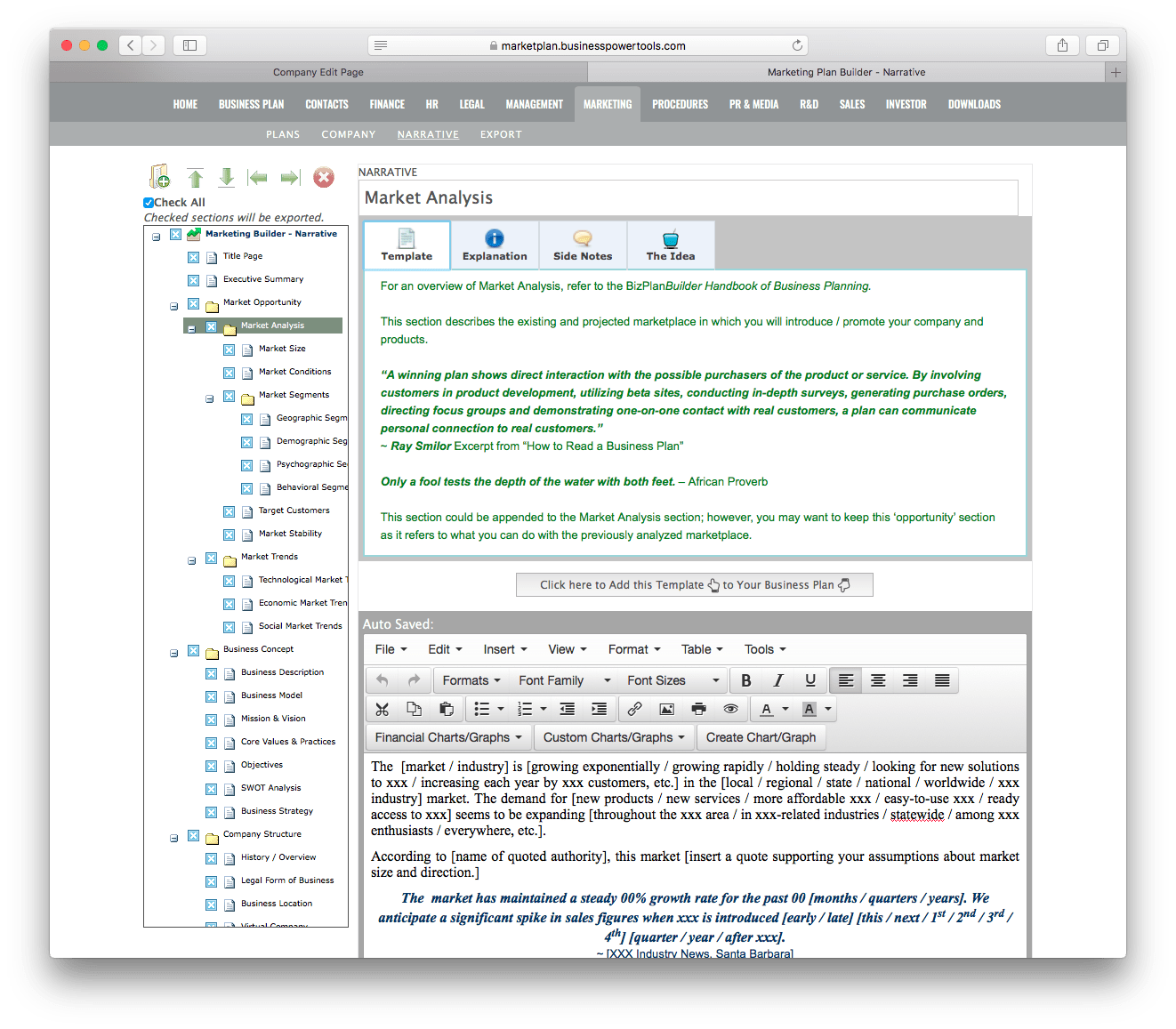Open Formats dropdown
The width and height of the screenshot is (1176, 1029).
click(471, 680)
